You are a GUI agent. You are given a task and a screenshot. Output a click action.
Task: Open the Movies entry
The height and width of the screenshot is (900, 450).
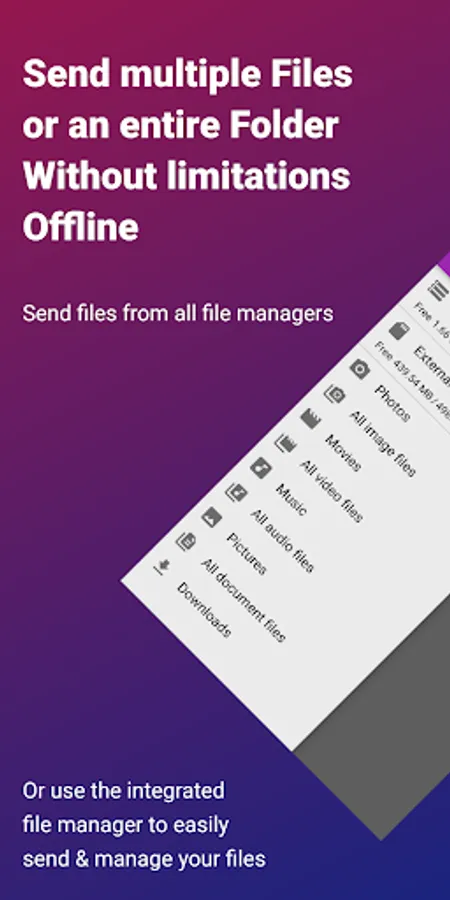(343, 453)
